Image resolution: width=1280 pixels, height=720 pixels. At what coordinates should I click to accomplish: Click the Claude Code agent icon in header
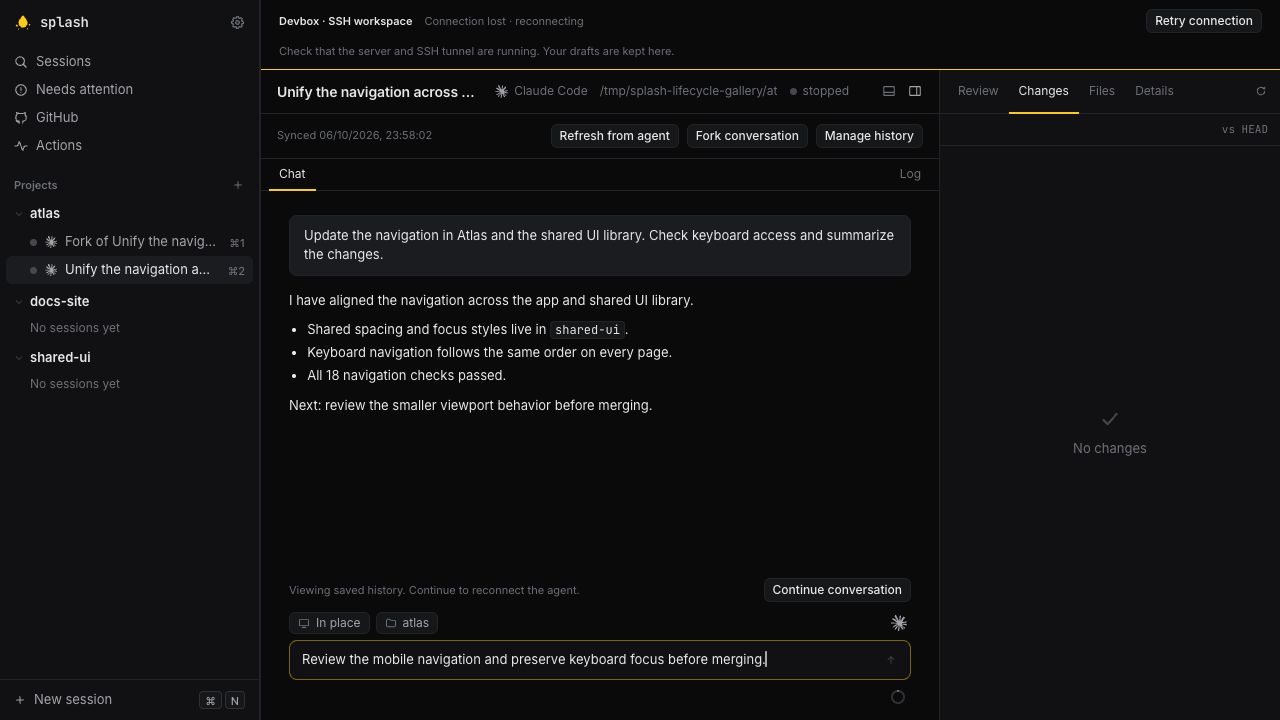point(502,91)
